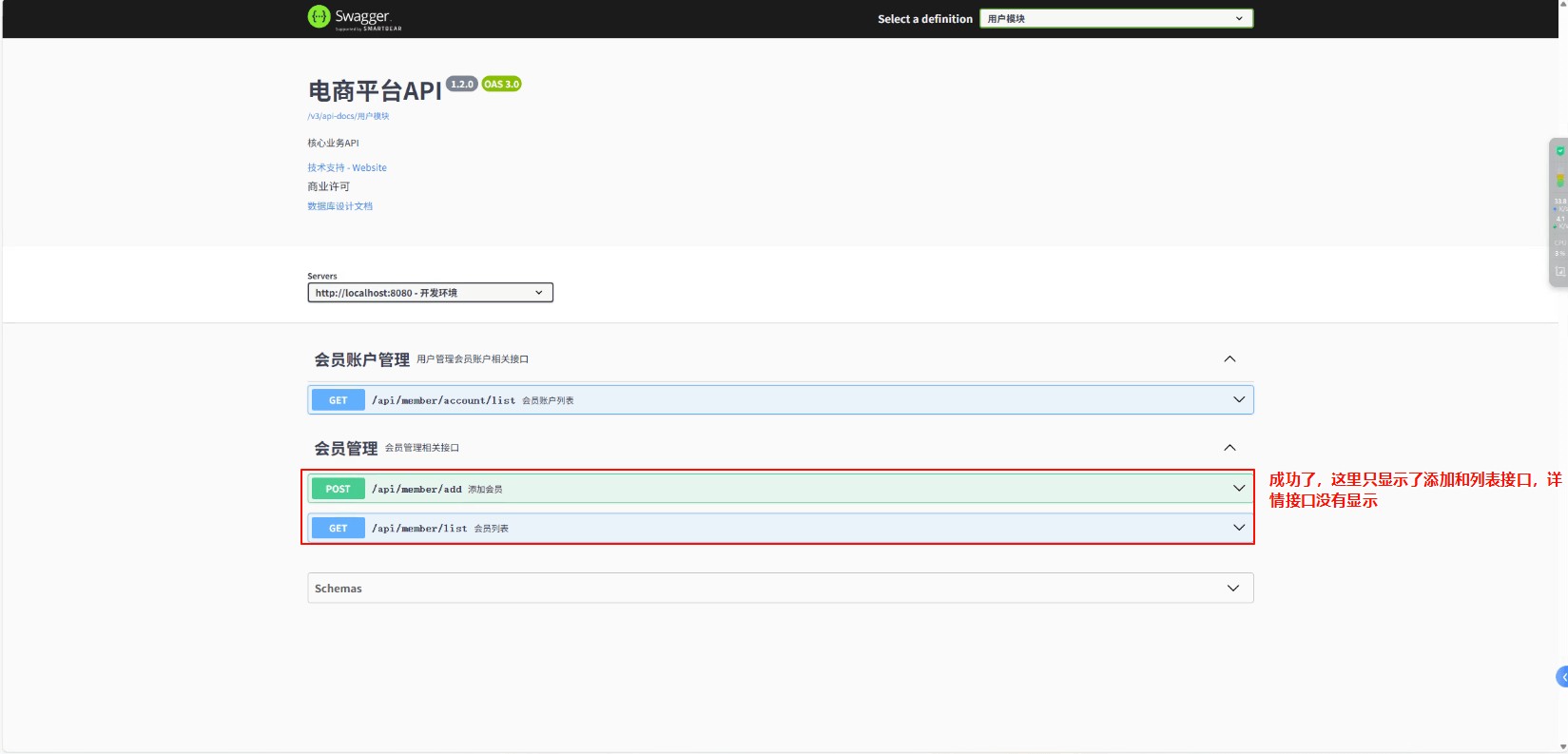Click the POST method badge for /api/member/add
This screenshot has width=1568, height=754.
[338, 489]
